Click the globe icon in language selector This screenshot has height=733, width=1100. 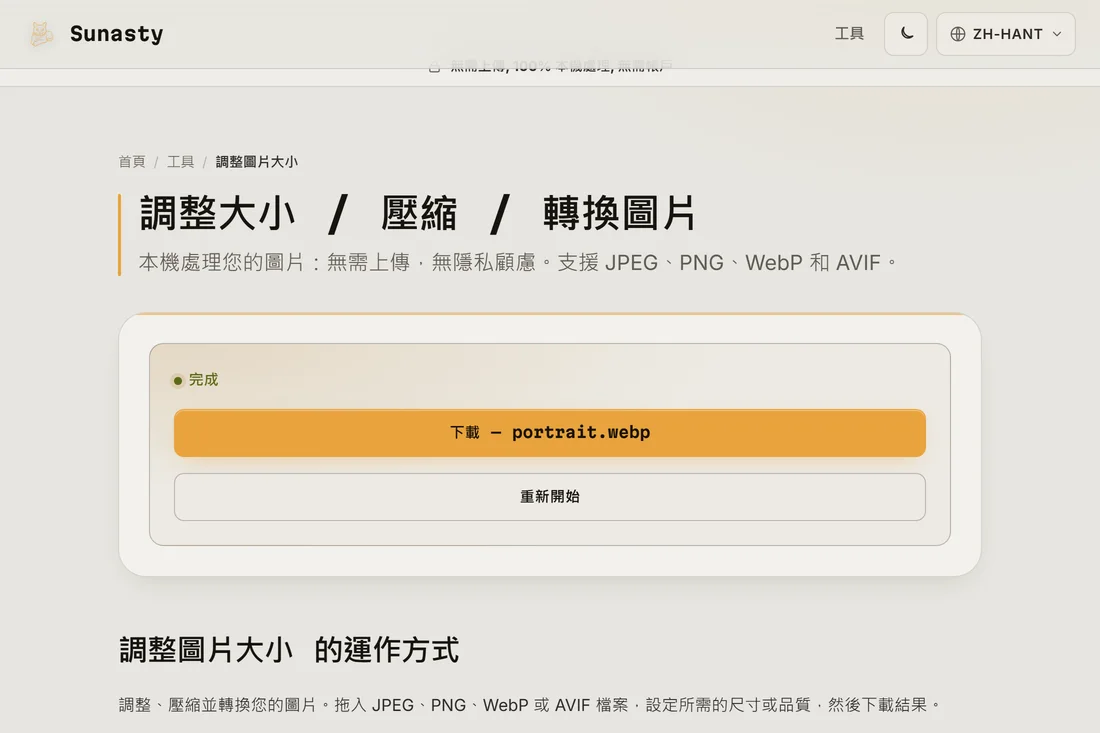coord(958,34)
